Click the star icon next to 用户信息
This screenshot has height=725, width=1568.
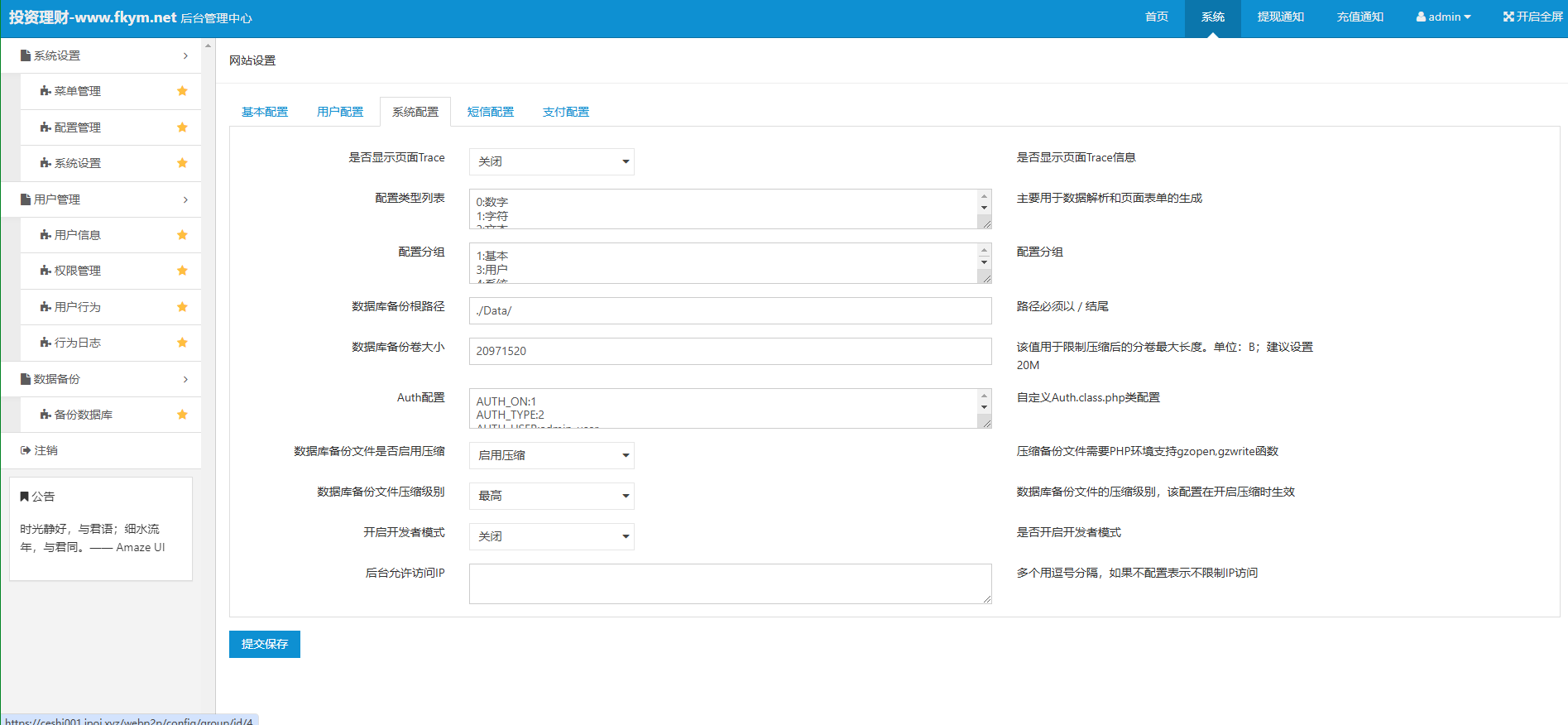tap(182, 235)
